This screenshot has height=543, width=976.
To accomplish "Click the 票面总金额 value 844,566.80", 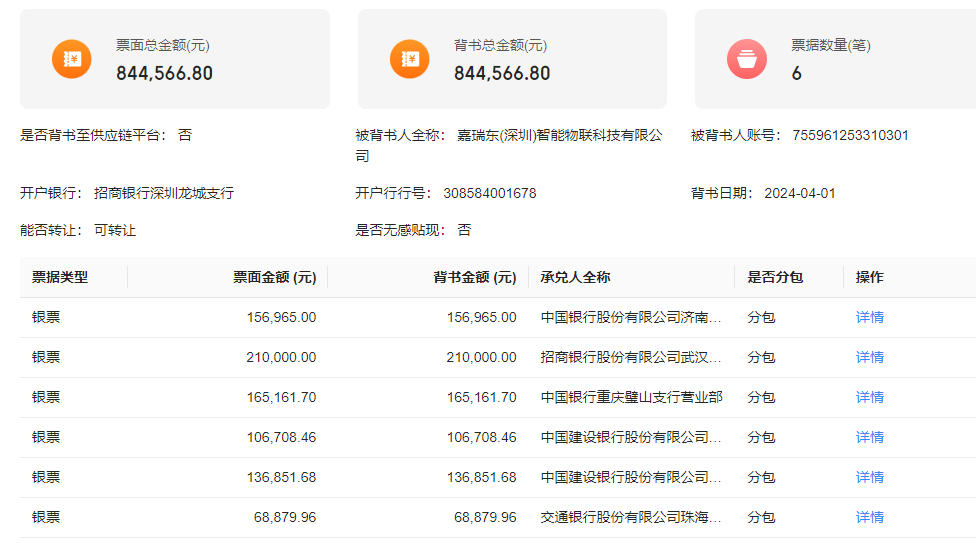I will pyautogui.click(x=164, y=73).
